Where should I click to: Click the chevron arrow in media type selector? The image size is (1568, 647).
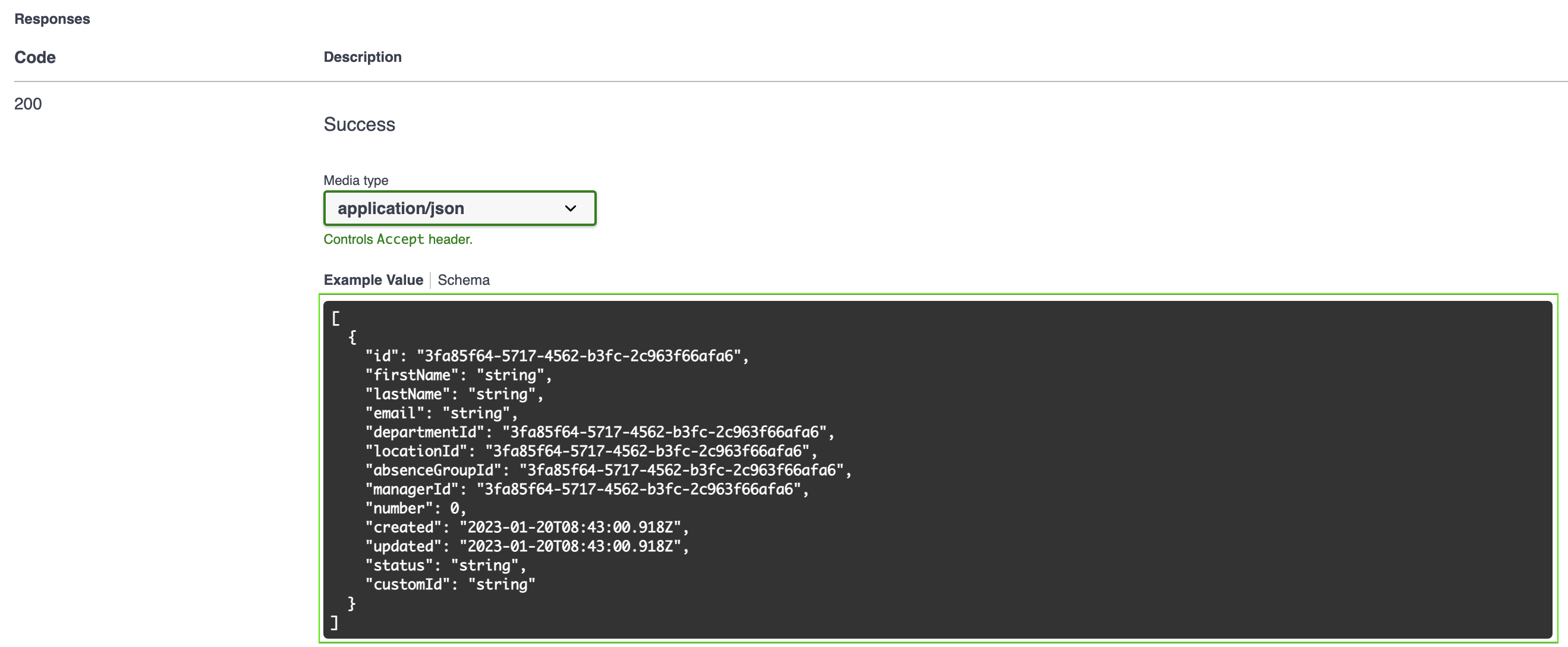(x=570, y=208)
